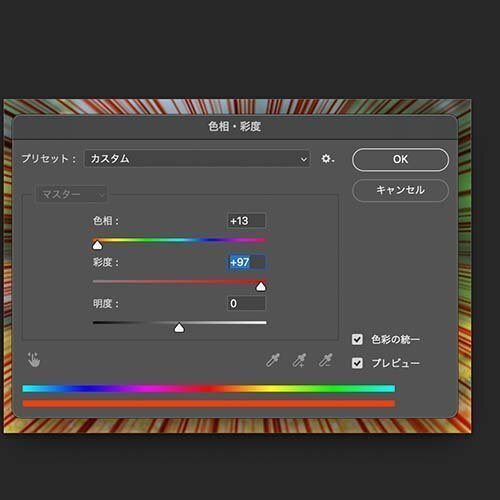Screen dimensions: 500x500
Task: Click the プリセット label text
Action: 49,159
